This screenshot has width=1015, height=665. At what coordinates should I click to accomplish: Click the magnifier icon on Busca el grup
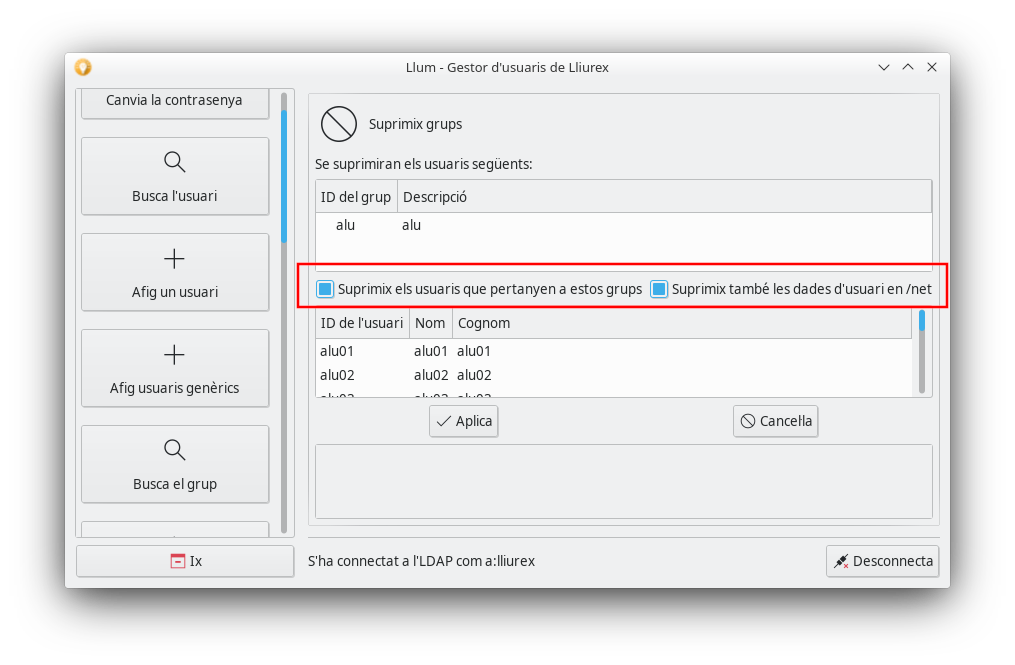[174, 450]
